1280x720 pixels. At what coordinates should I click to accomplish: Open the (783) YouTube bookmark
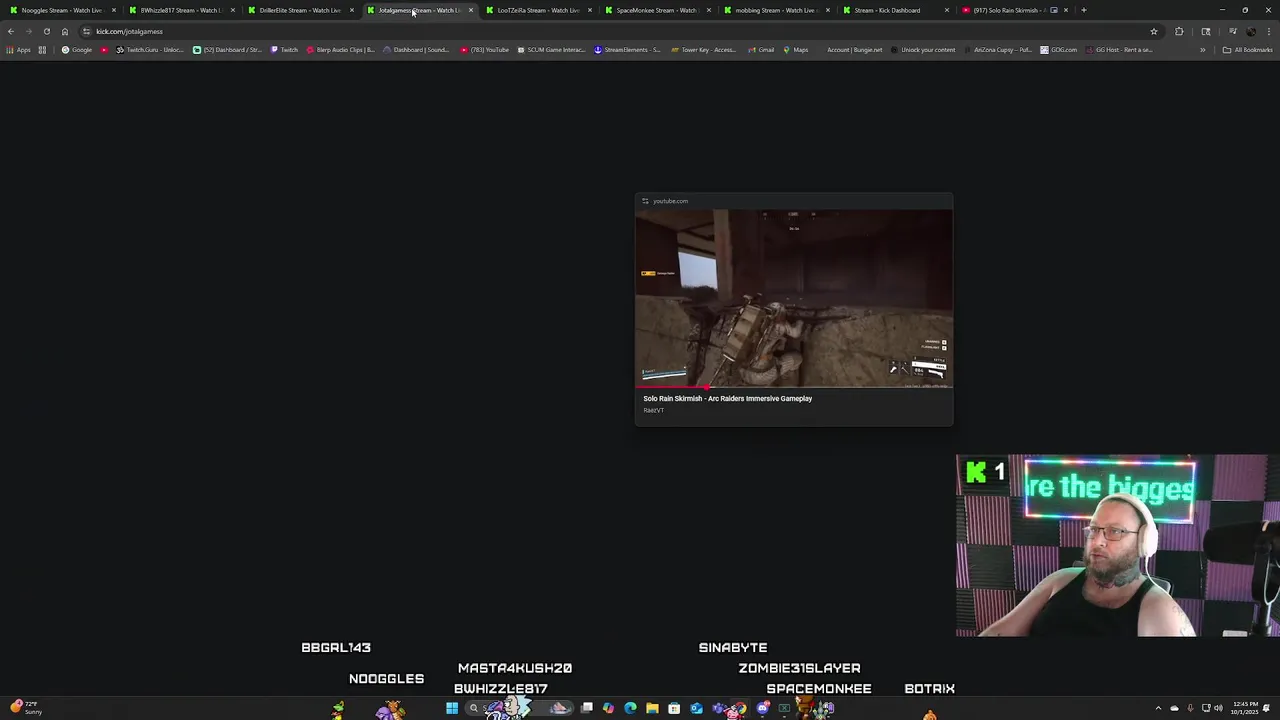point(485,50)
